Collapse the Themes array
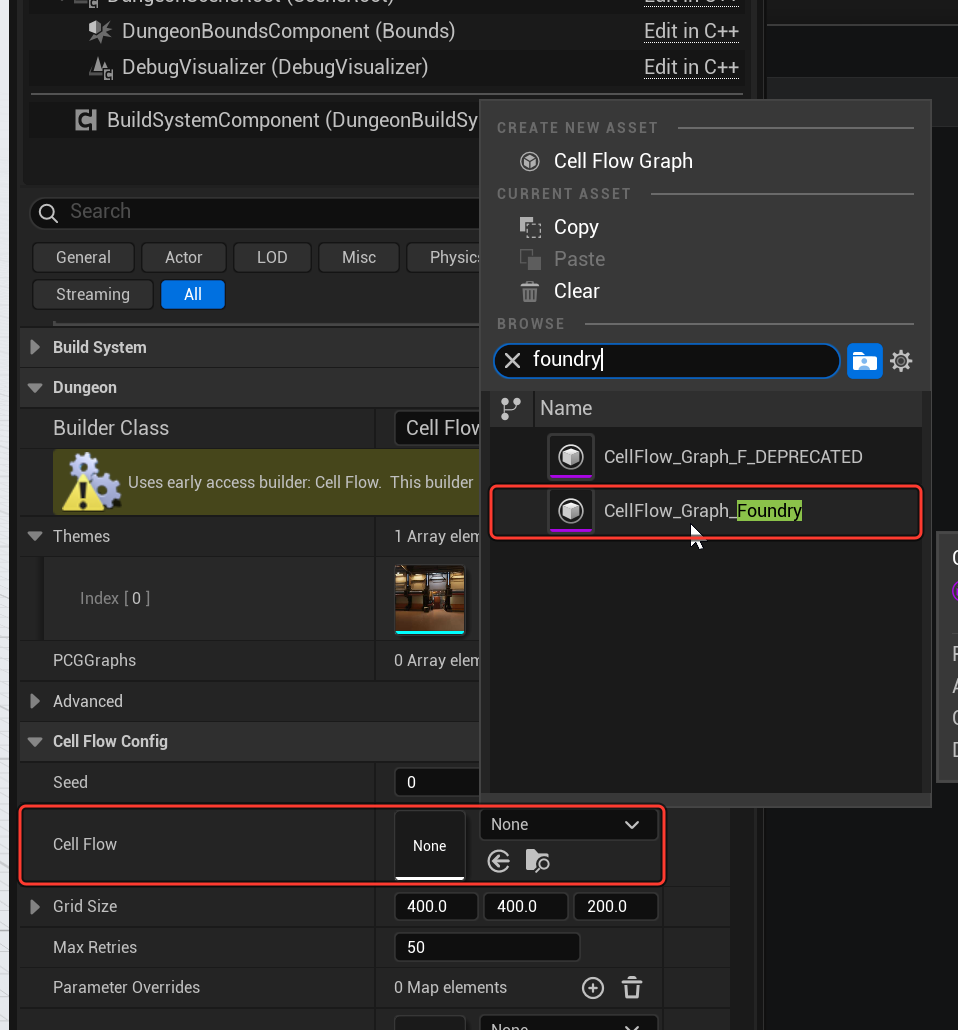 pos(35,536)
